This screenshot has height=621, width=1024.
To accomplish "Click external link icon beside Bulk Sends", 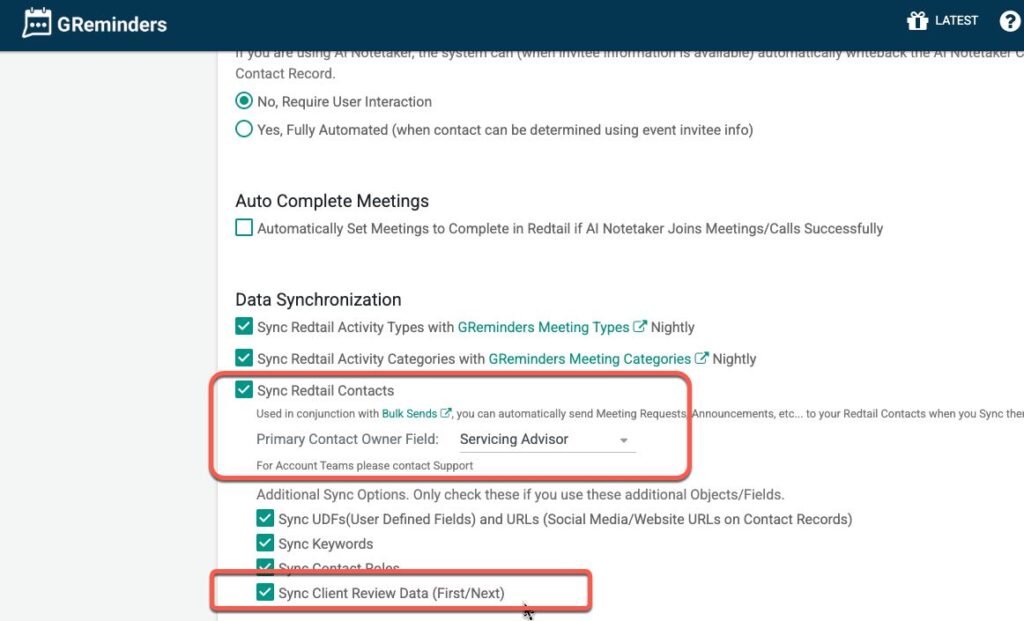I will [x=446, y=412].
